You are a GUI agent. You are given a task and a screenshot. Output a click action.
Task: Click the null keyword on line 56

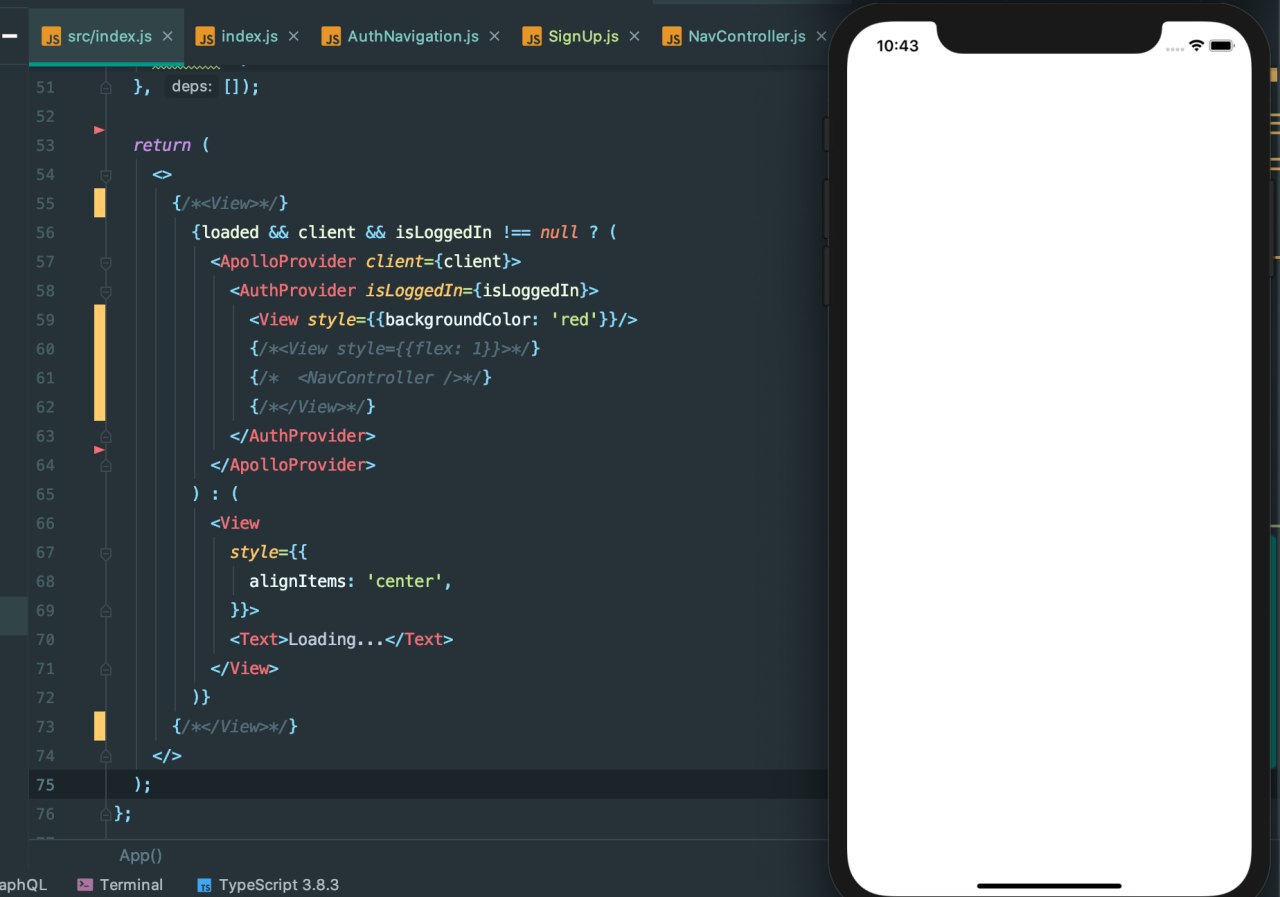coord(559,232)
